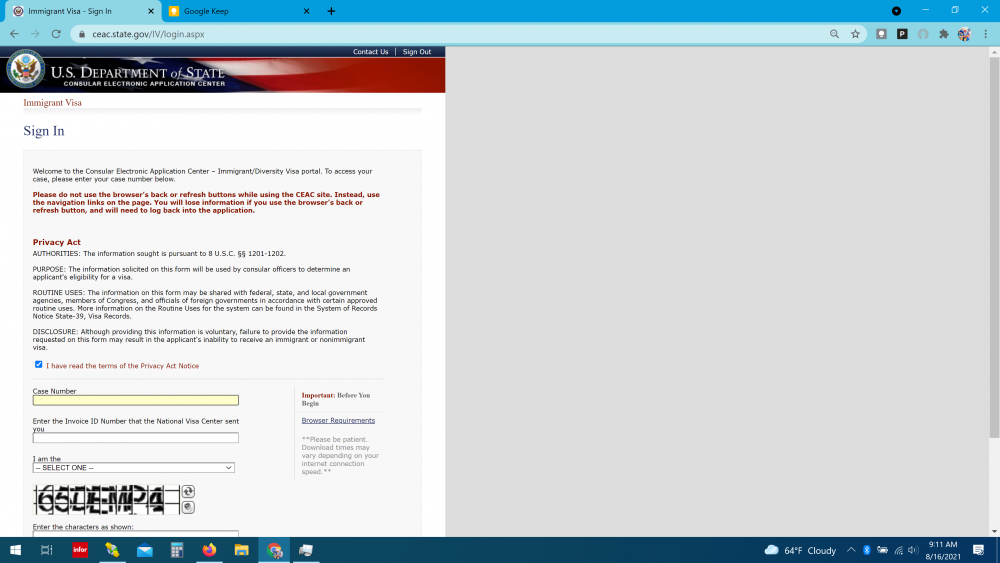Open the tab search dropdown circle

pos(896,11)
